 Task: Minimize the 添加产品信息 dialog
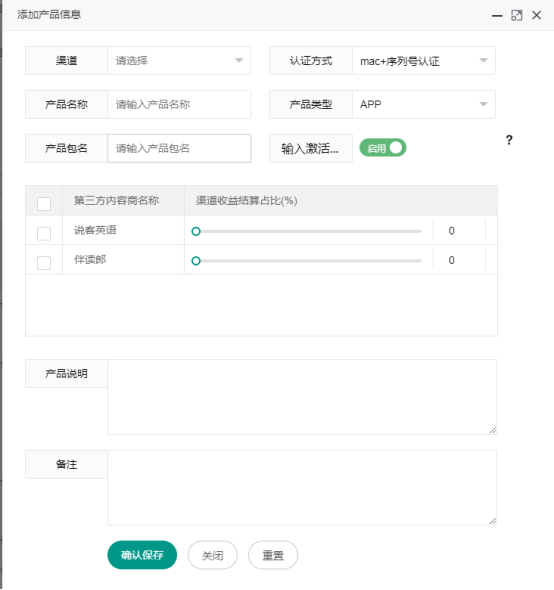pos(497,15)
